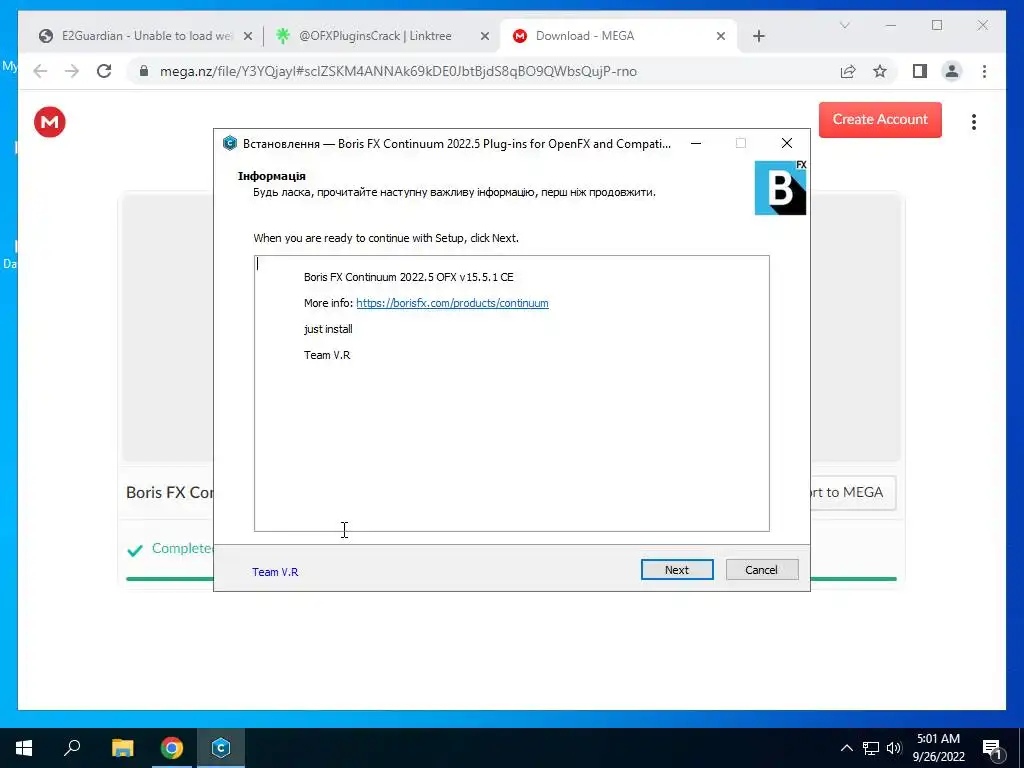The height and width of the screenshot is (768, 1024).
Task: Open the borisfx.com products link
Action: pos(452,303)
